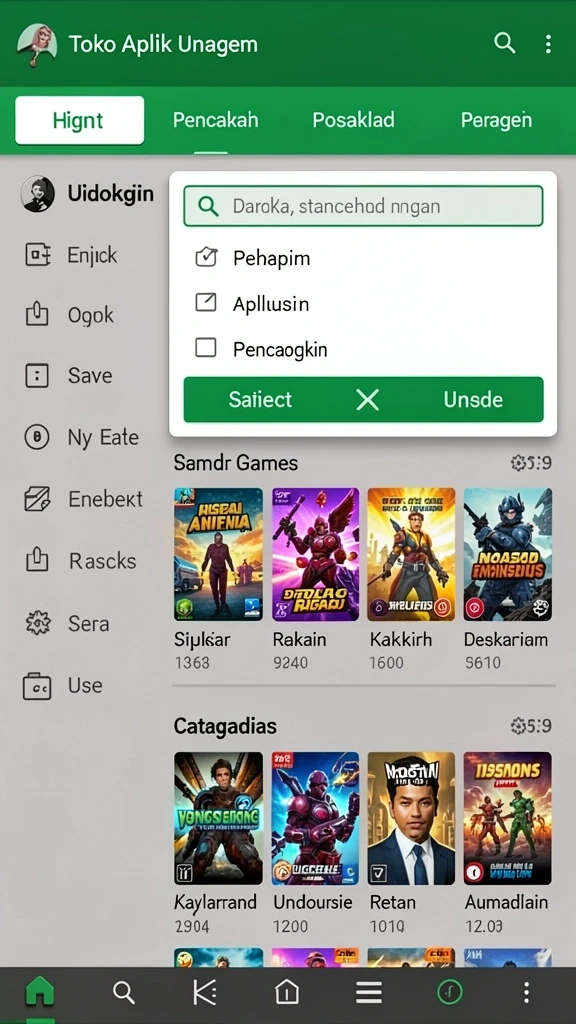Tap the outlined house icon in bottom bar
The width and height of the screenshot is (576, 1024).
[x=287, y=993]
